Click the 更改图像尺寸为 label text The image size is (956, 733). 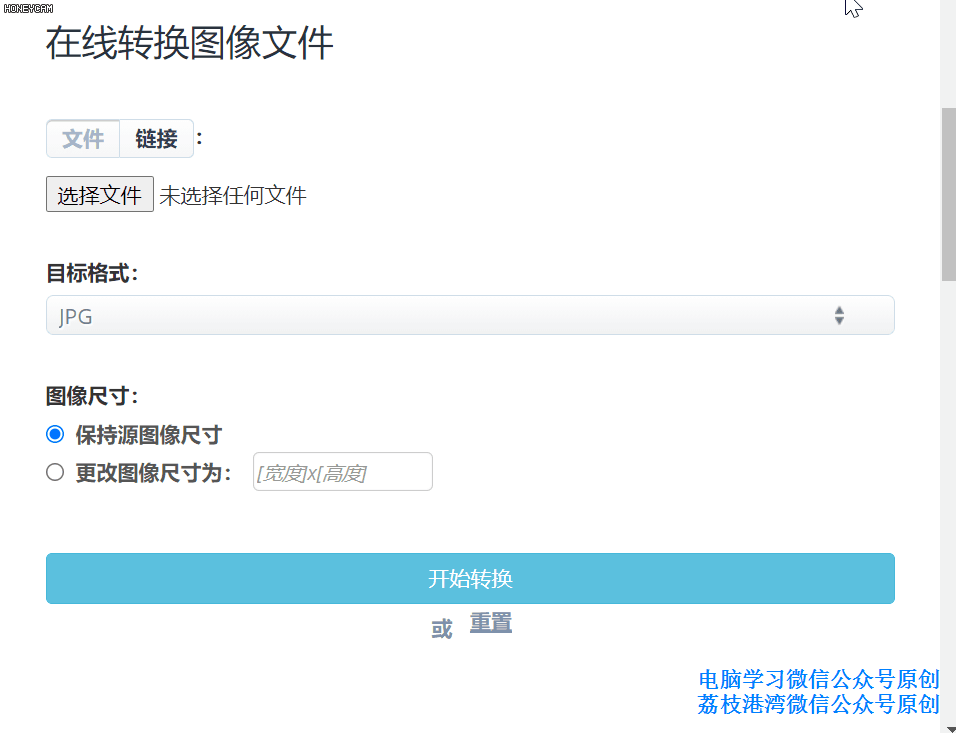pos(153,473)
